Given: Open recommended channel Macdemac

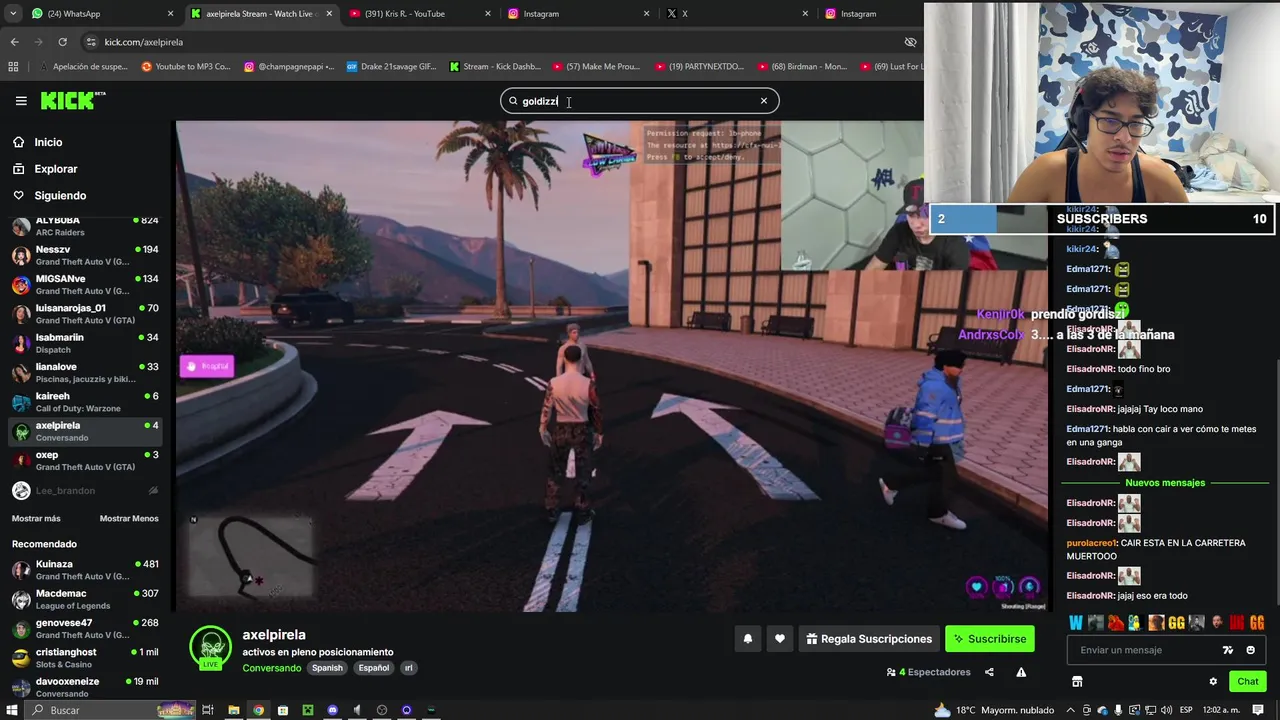Looking at the screenshot, I should coord(85,599).
